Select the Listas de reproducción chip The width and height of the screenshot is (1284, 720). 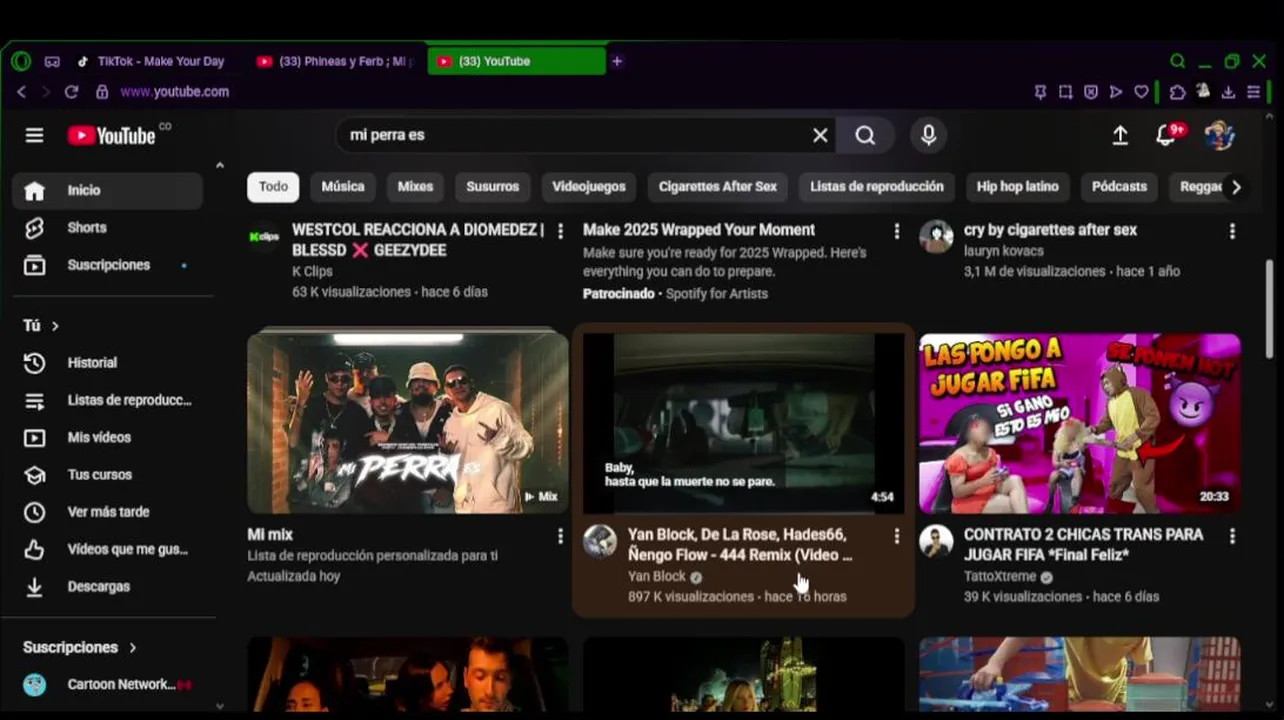tap(877, 187)
